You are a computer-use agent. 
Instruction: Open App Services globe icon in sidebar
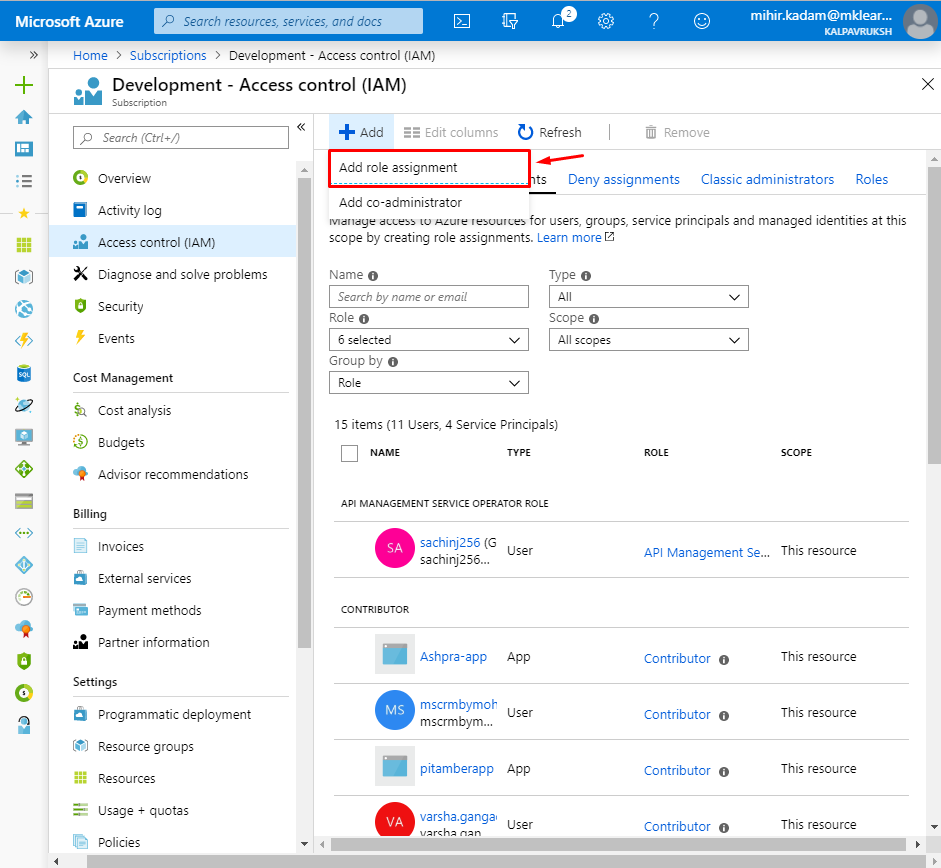pyautogui.click(x=24, y=309)
